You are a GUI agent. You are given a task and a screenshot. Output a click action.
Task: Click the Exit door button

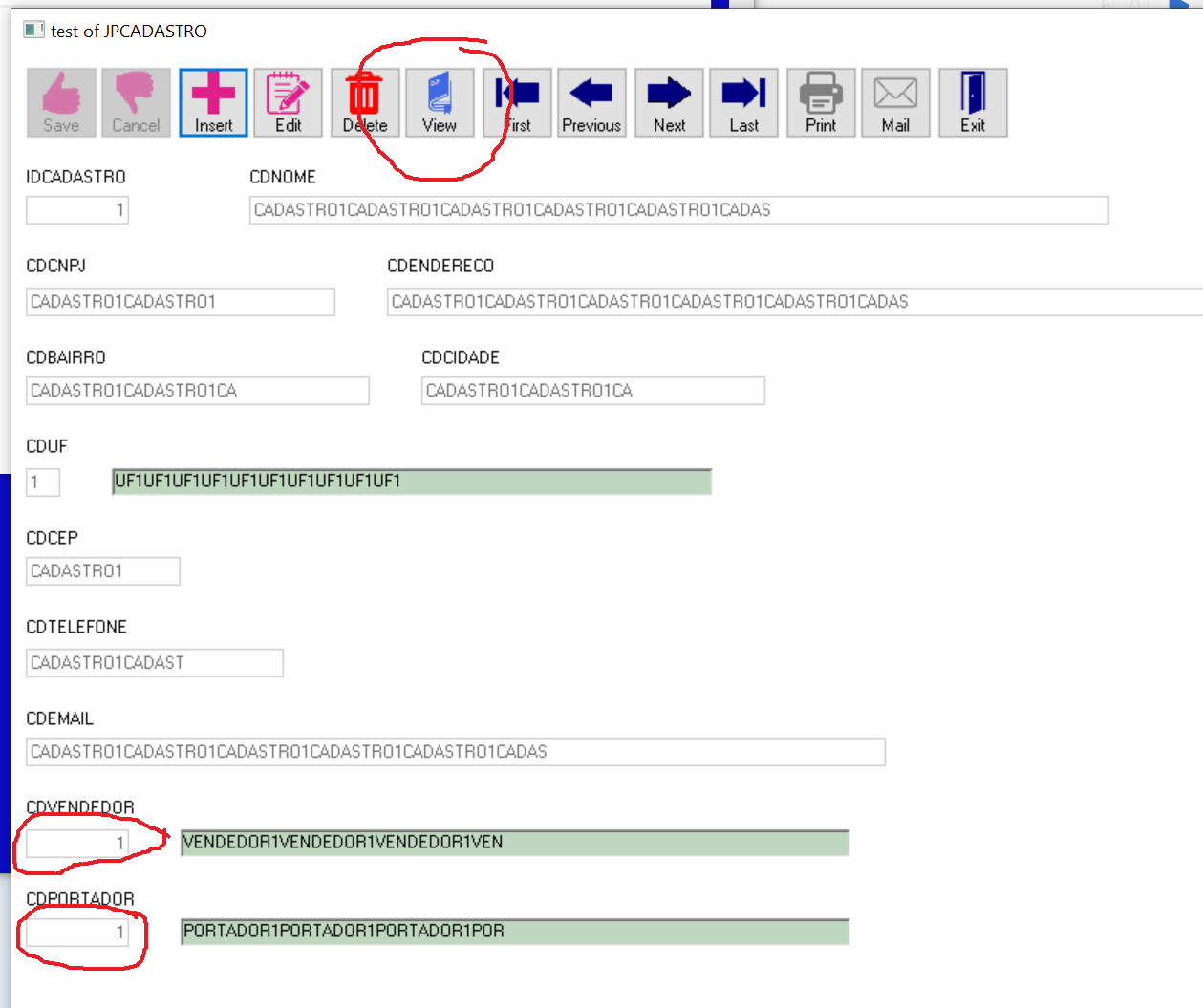click(x=973, y=102)
